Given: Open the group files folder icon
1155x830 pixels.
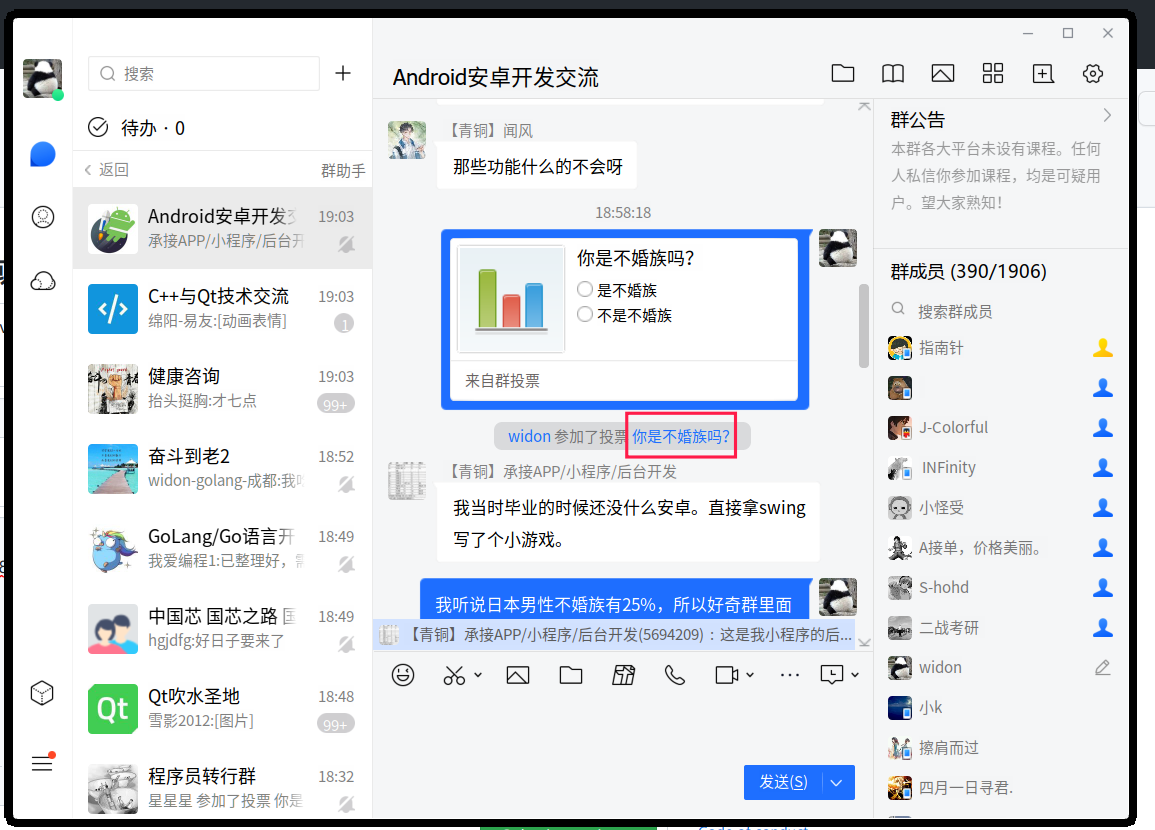Looking at the screenshot, I should tap(843, 74).
